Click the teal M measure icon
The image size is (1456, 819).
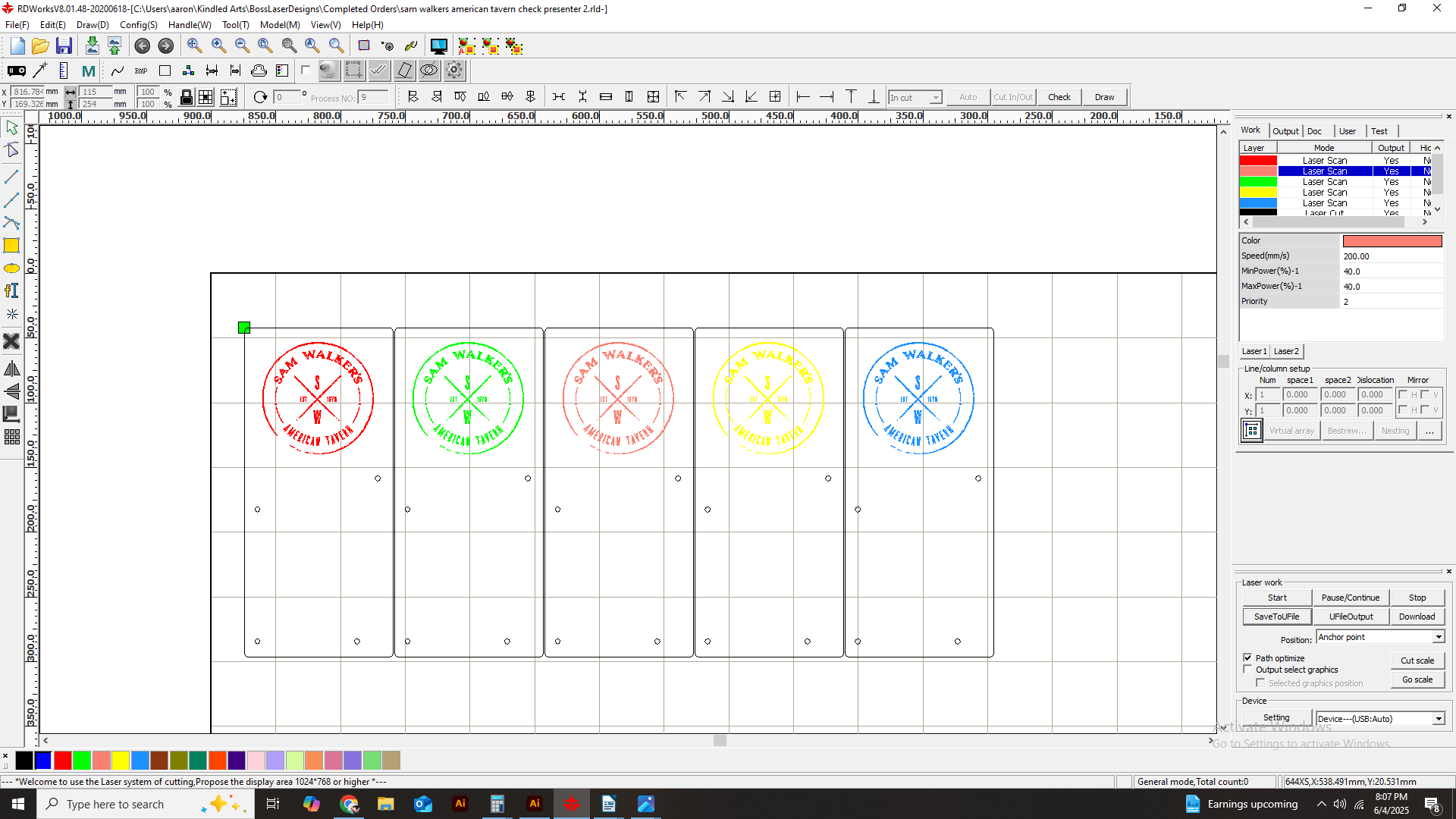89,71
